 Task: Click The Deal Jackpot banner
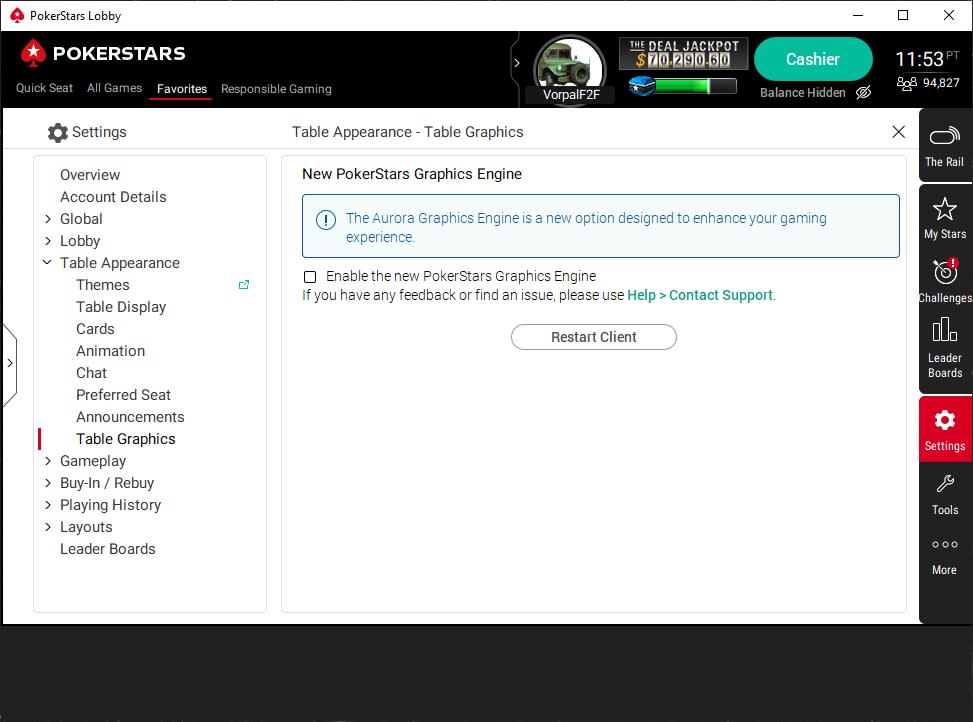(x=683, y=54)
